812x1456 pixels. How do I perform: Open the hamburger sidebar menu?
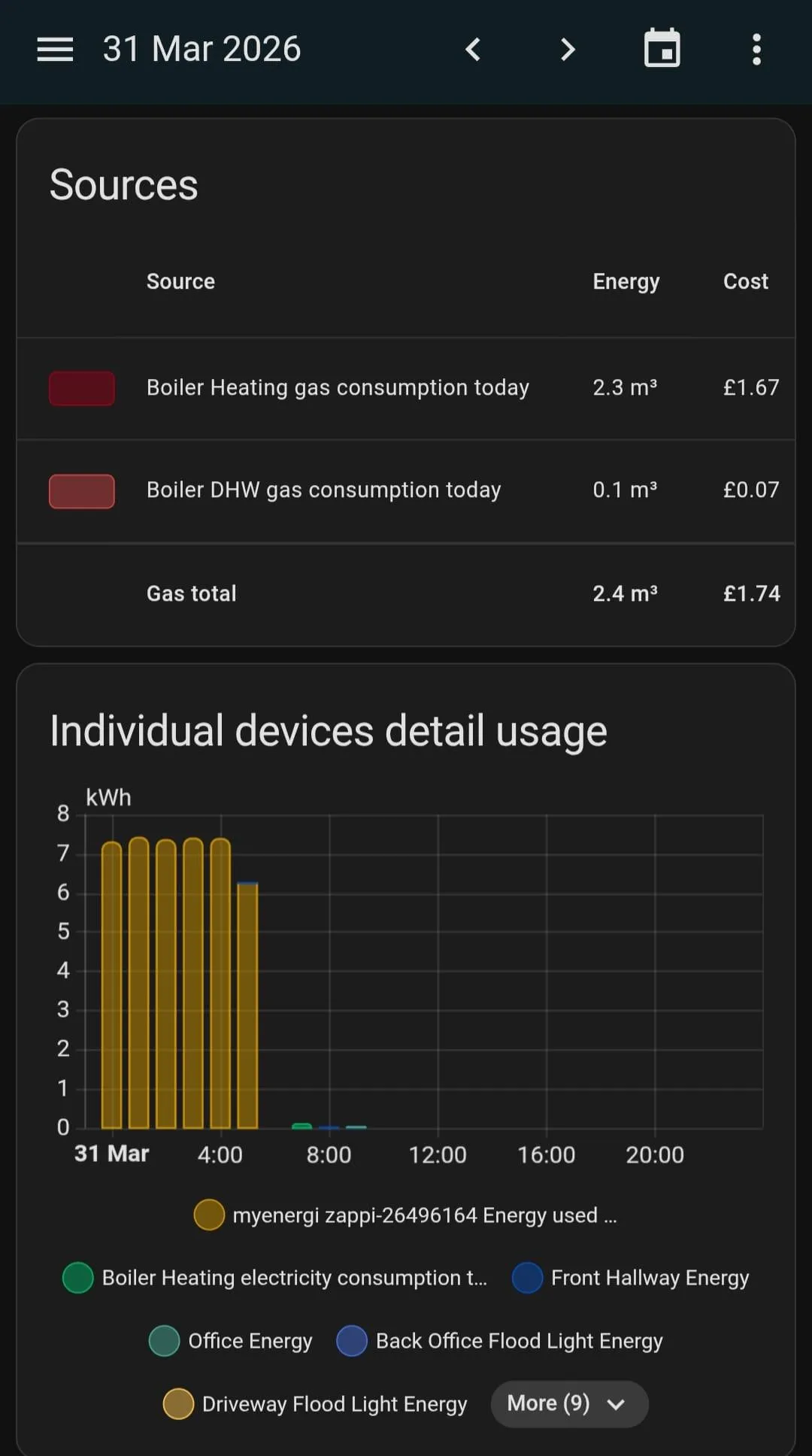[x=55, y=50]
